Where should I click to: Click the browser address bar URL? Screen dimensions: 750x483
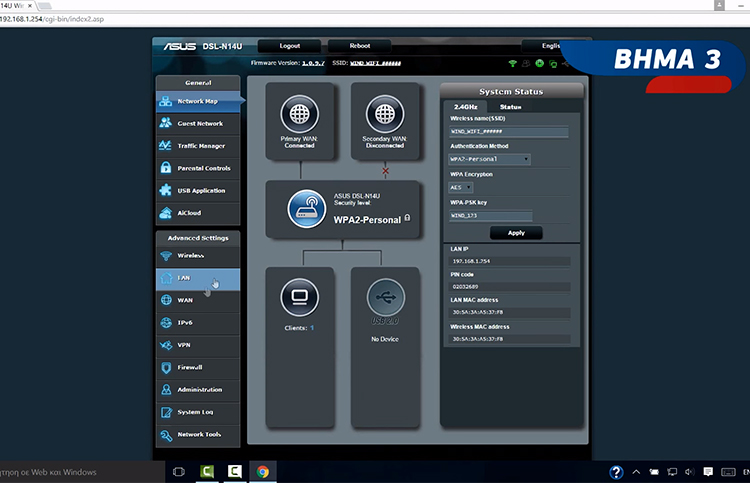[52, 19]
